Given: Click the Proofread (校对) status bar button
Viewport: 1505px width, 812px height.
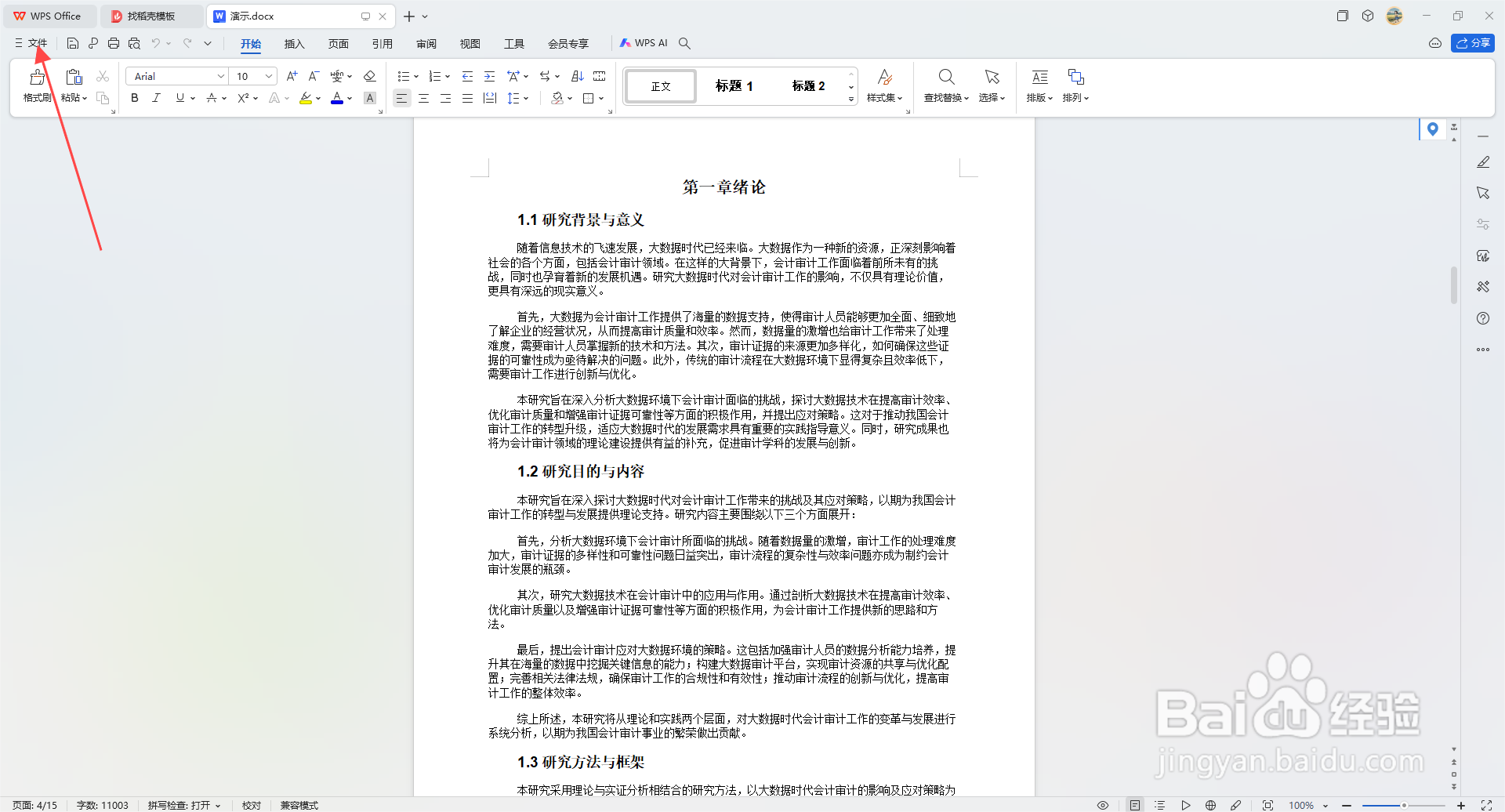Looking at the screenshot, I should tap(252, 805).
